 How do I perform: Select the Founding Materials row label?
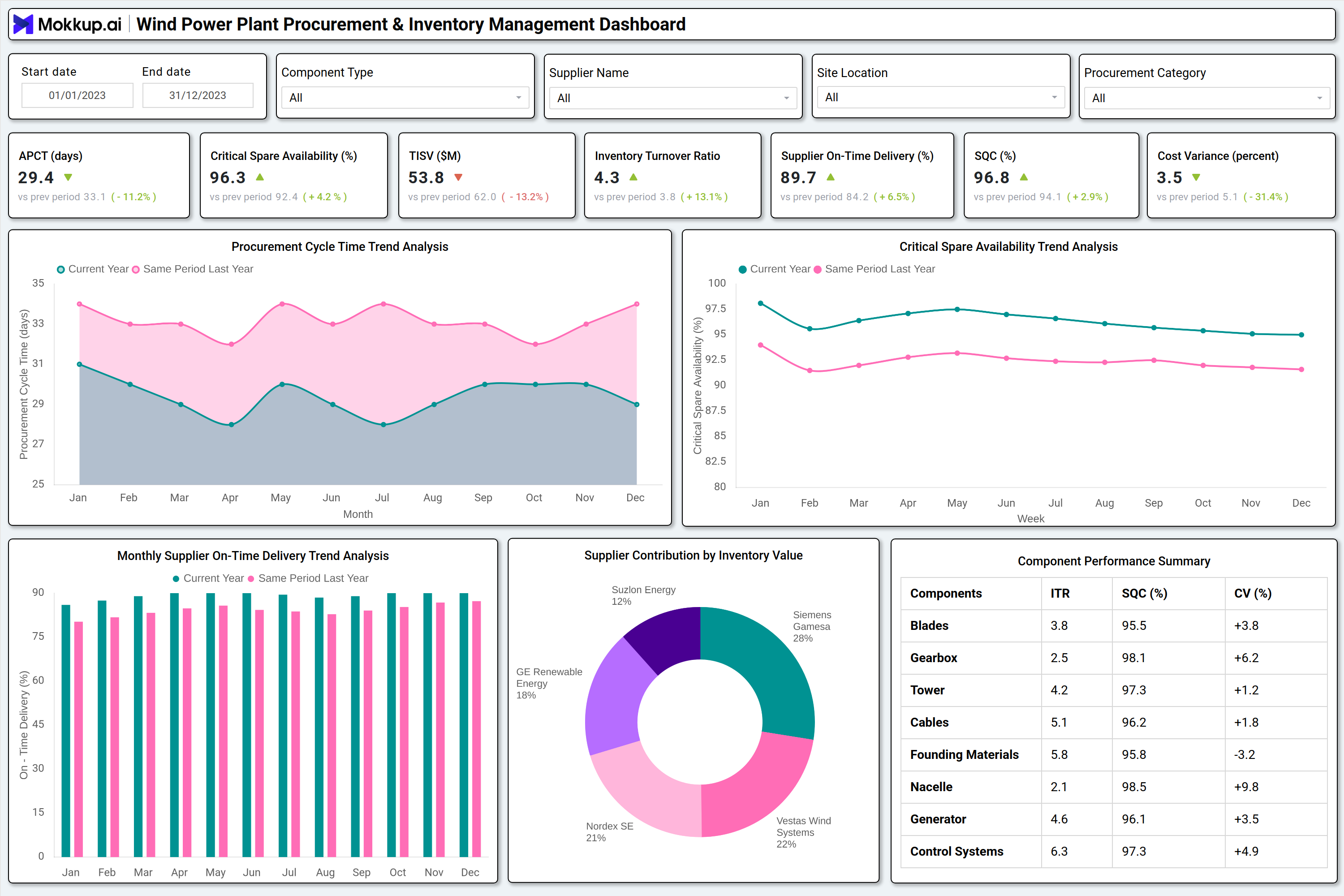pyautogui.click(x=965, y=755)
